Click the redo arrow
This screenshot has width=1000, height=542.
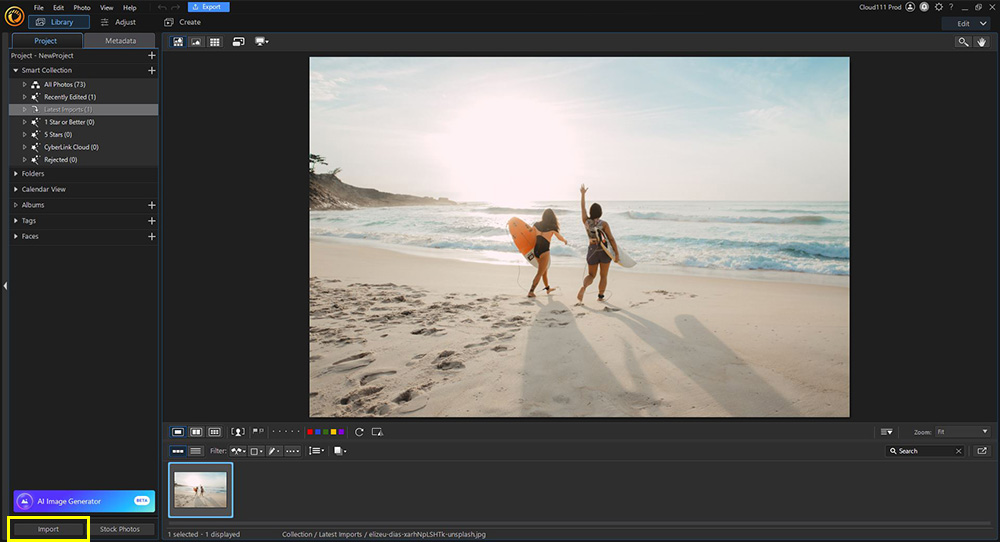click(175, 7)
